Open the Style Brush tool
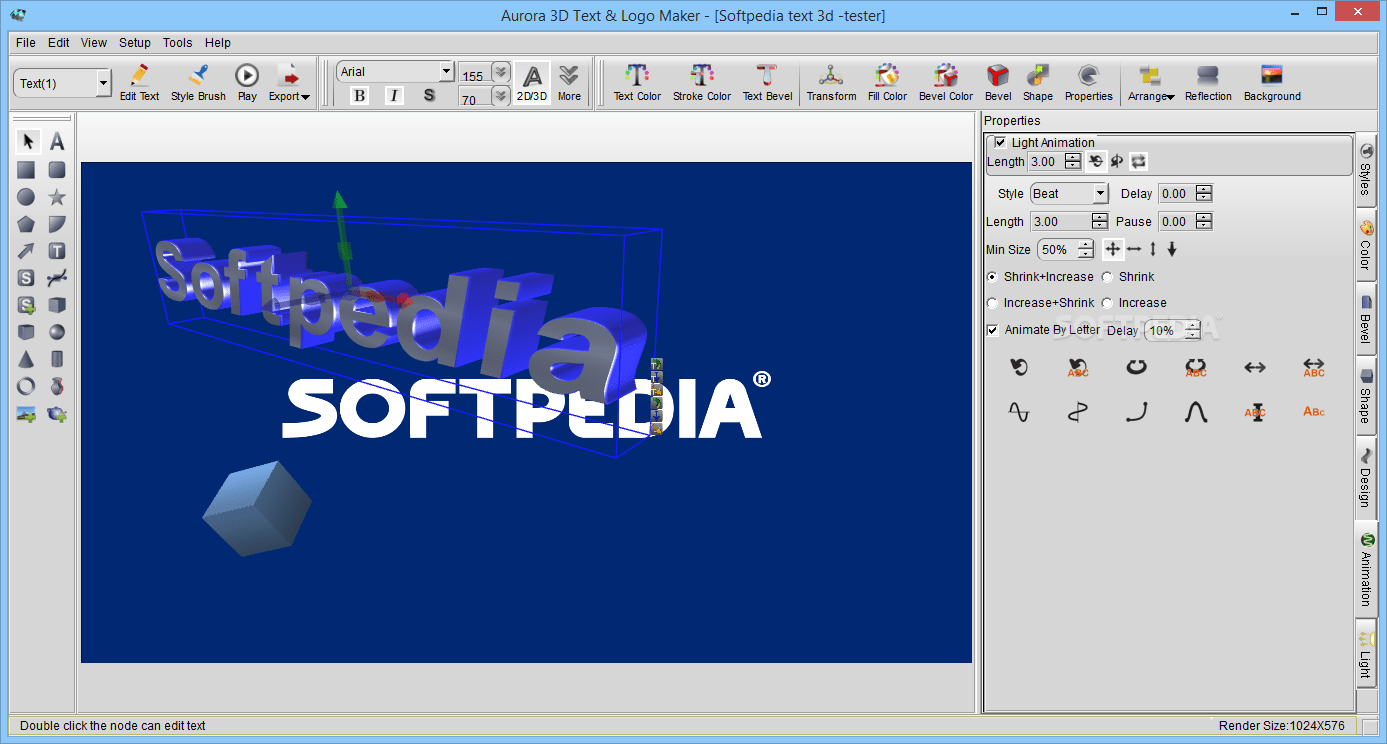Viewport: 1387px width, 744px height. point(198,82)
